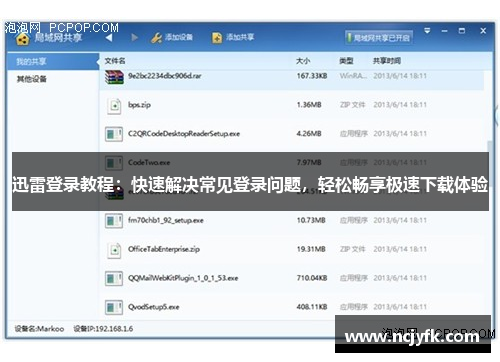Click the size value 4.26MB

pos(309,134)
